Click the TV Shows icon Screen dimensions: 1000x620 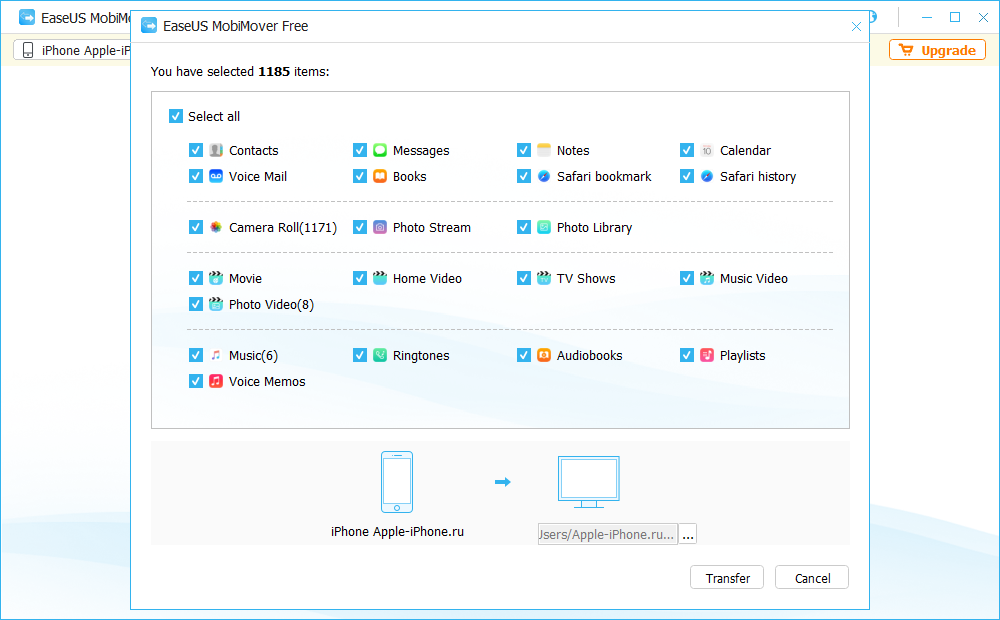pos(544,278)
